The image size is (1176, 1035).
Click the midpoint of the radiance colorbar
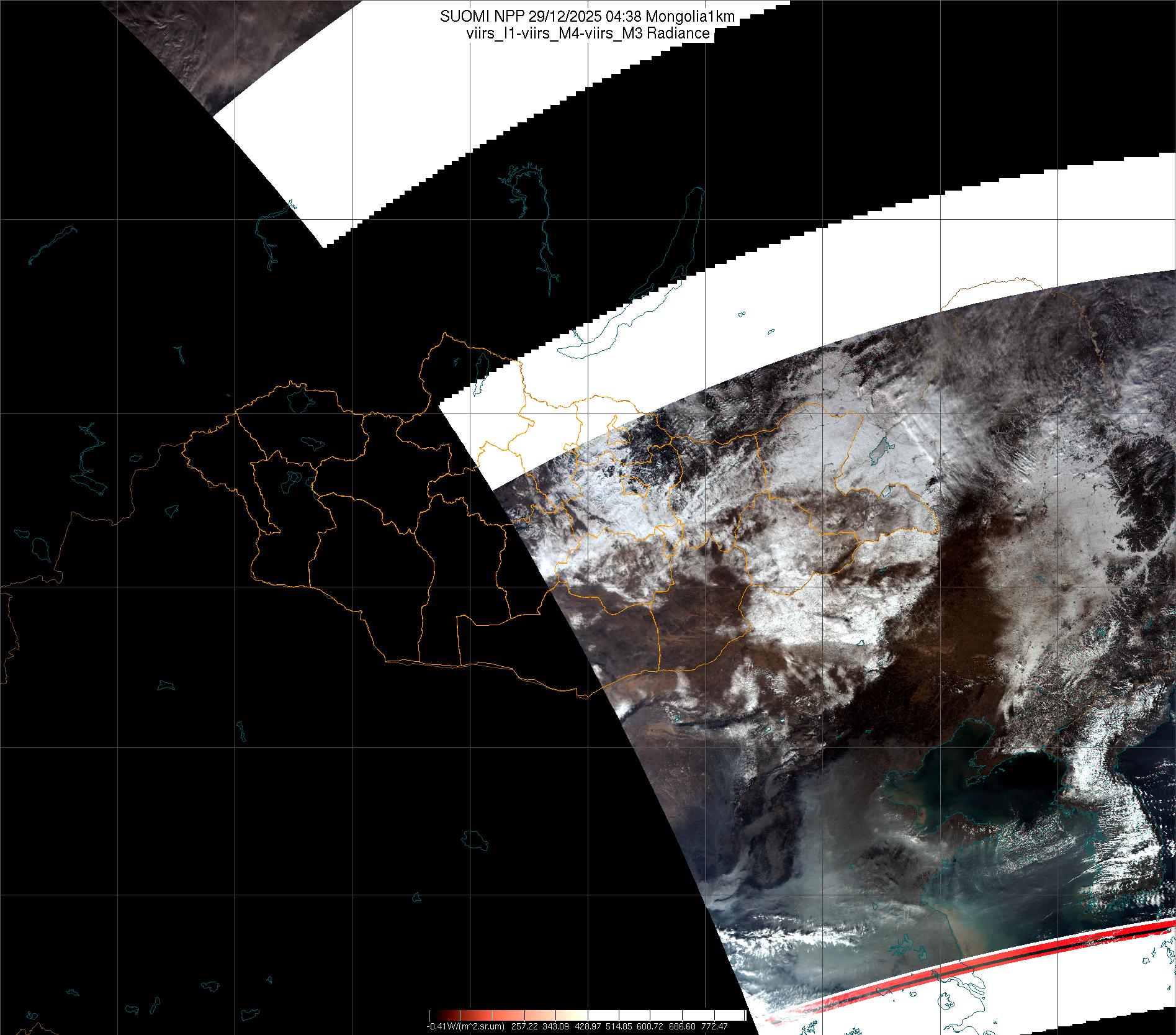click(x=587, y=1015)
